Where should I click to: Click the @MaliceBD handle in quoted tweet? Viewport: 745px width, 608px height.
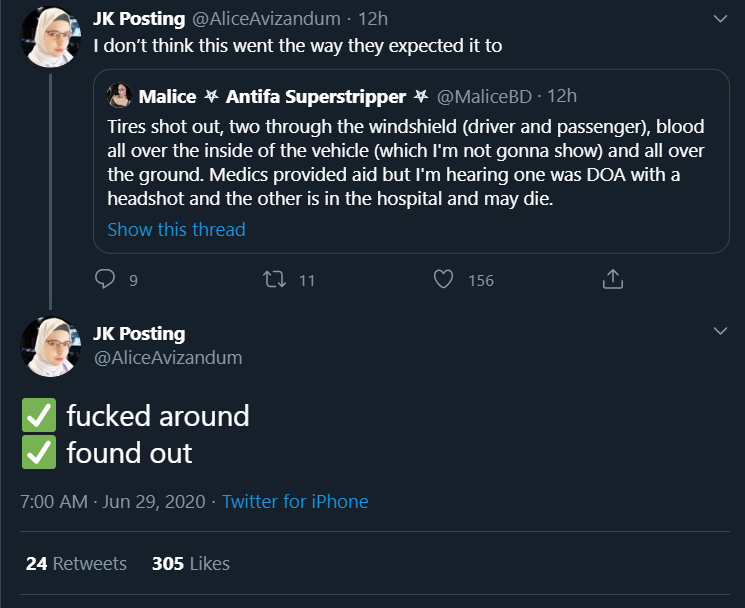(x=484, y=96)
